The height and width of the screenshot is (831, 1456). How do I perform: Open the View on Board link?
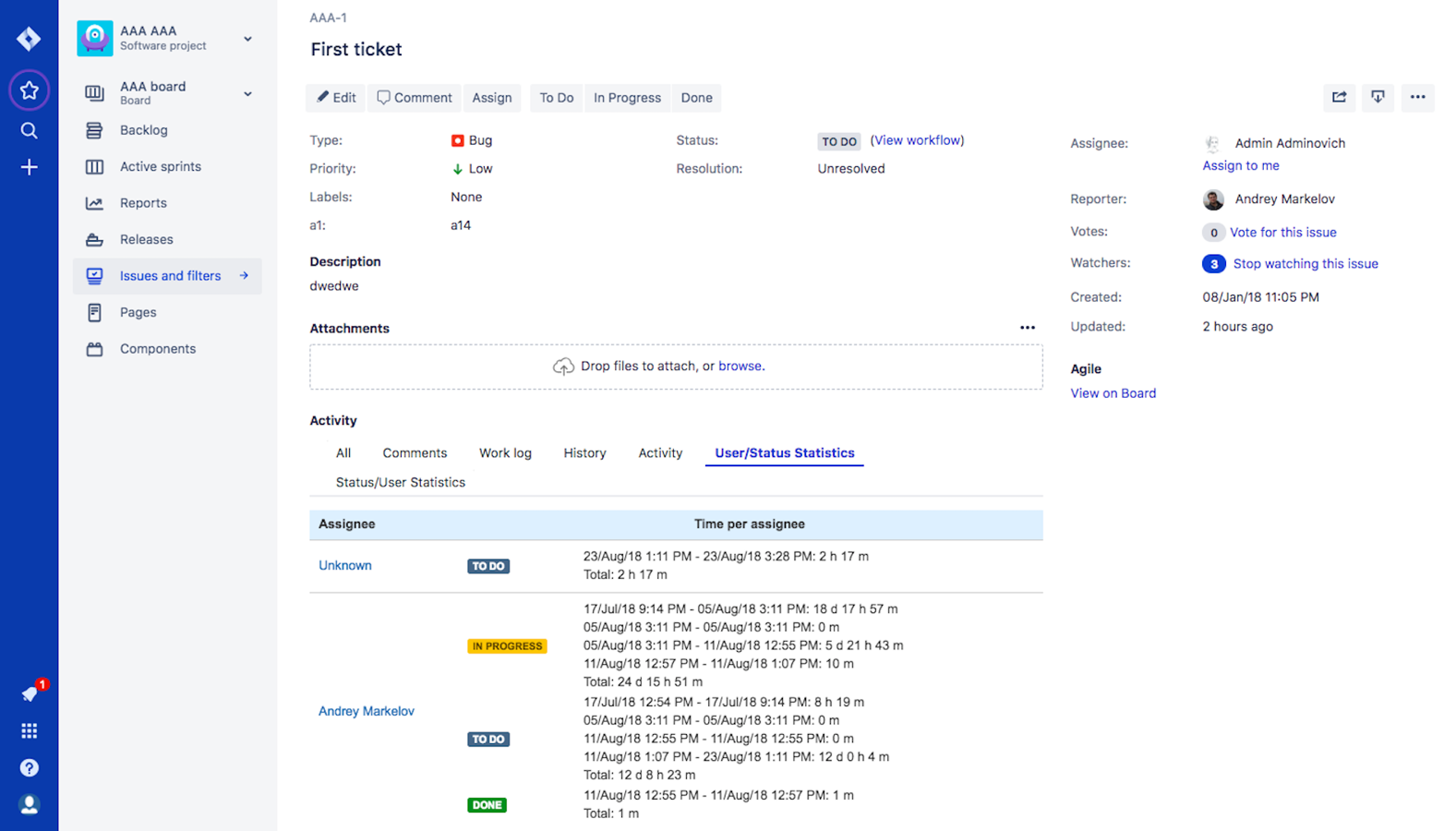[x=1113, y=393]
